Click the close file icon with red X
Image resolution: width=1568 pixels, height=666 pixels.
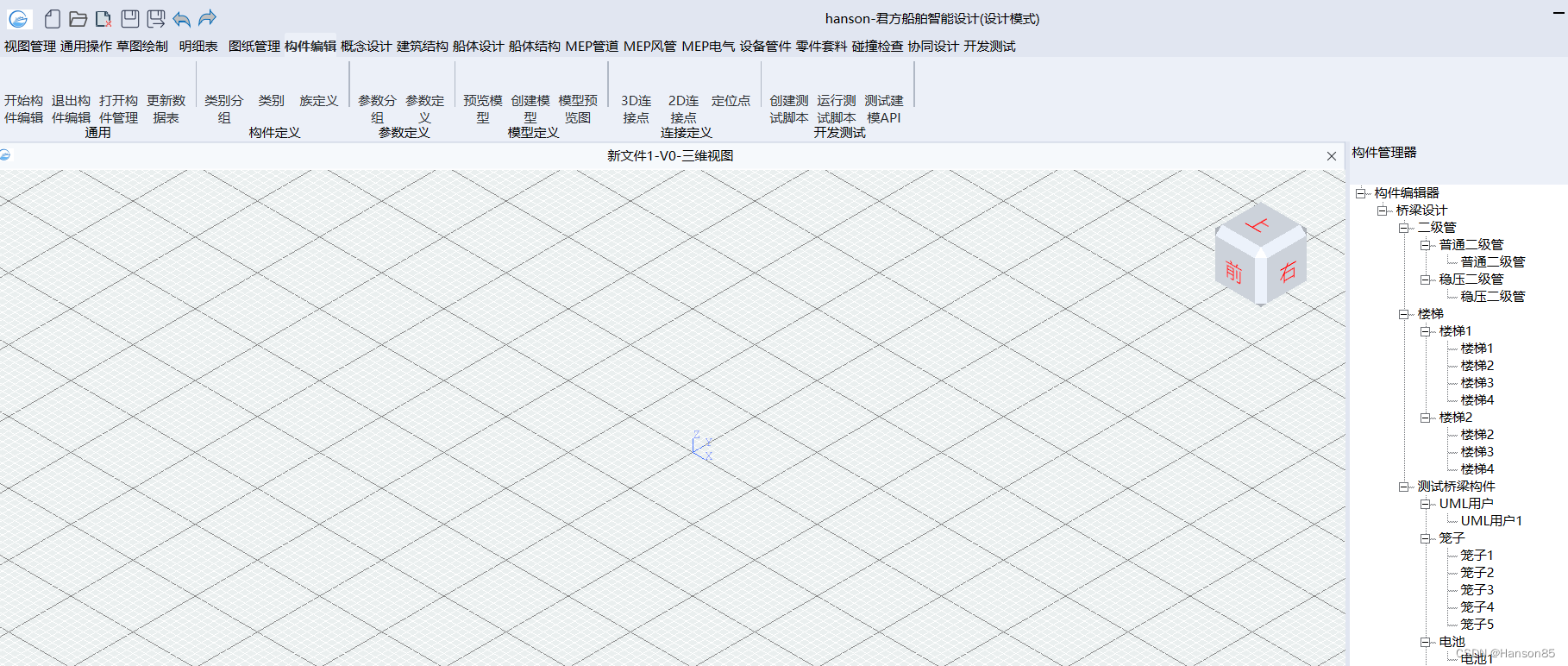point(103,19)
